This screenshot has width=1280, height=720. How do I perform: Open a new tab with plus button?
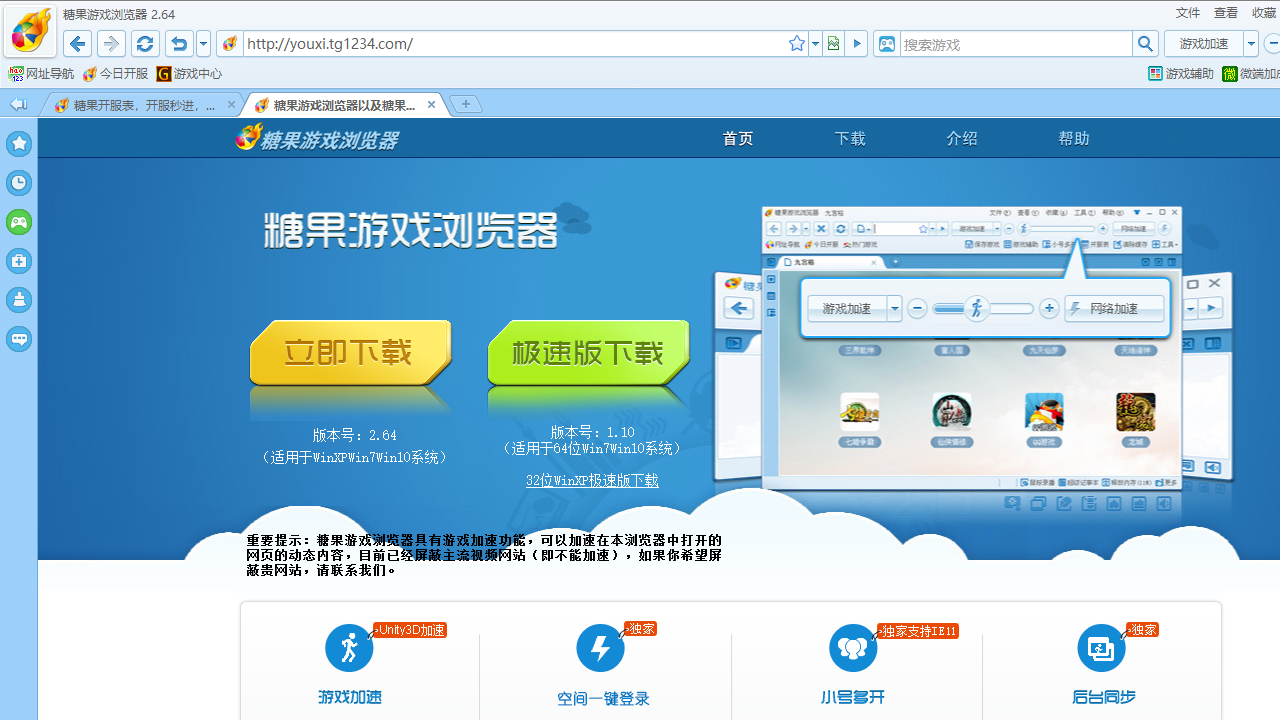(x=465, y=104)
